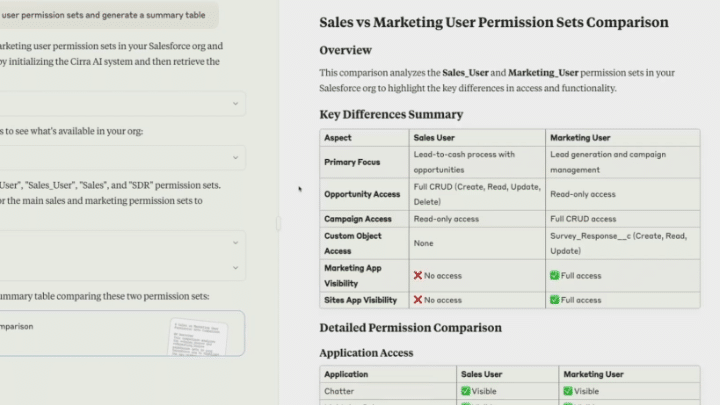
Task: Click red X icon in Marketing App Visibility row
Action: 418,275
